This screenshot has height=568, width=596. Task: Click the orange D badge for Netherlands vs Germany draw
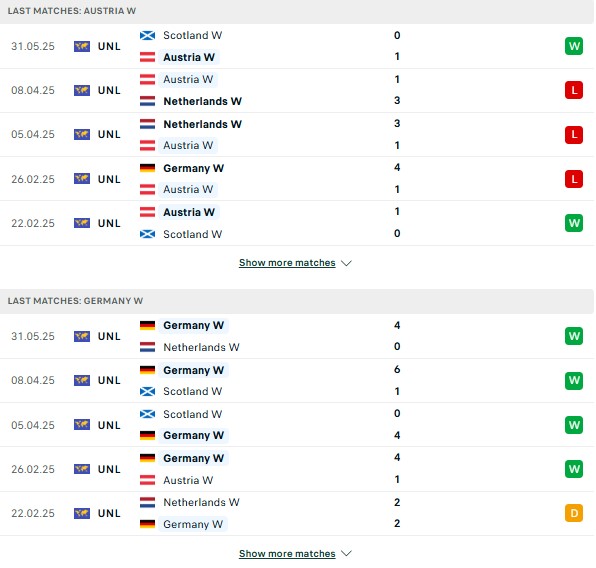coord(574,513)
